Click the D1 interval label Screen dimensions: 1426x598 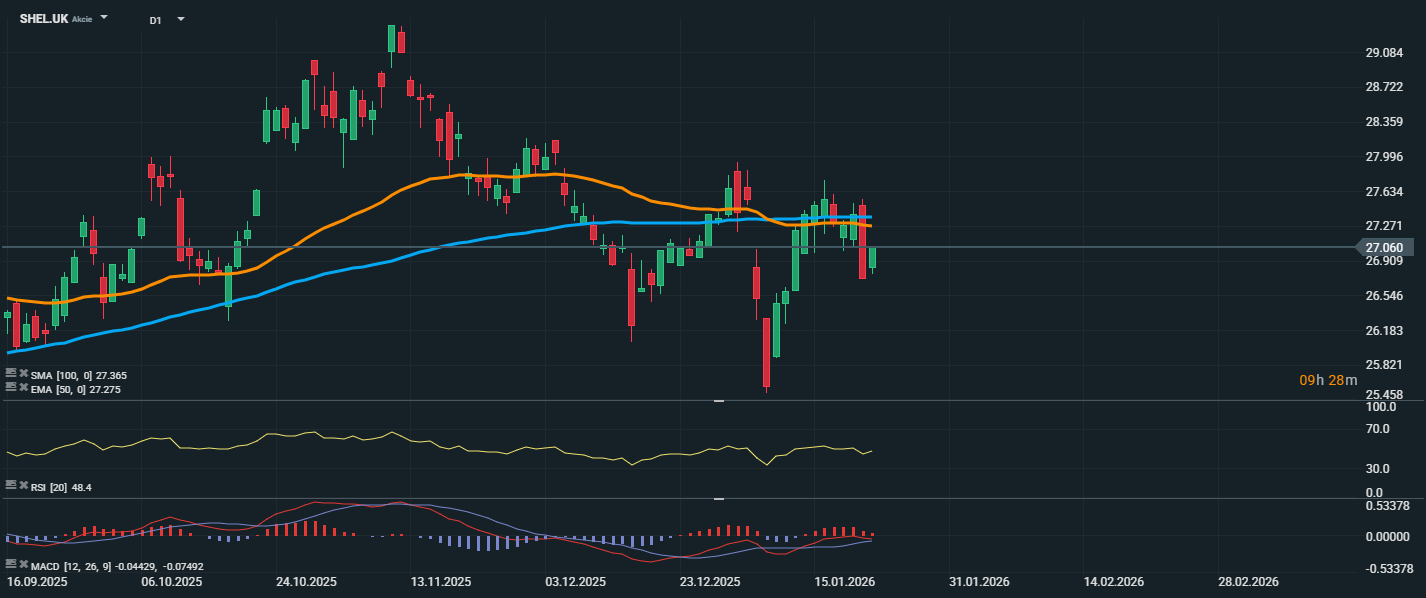[155, 20]
